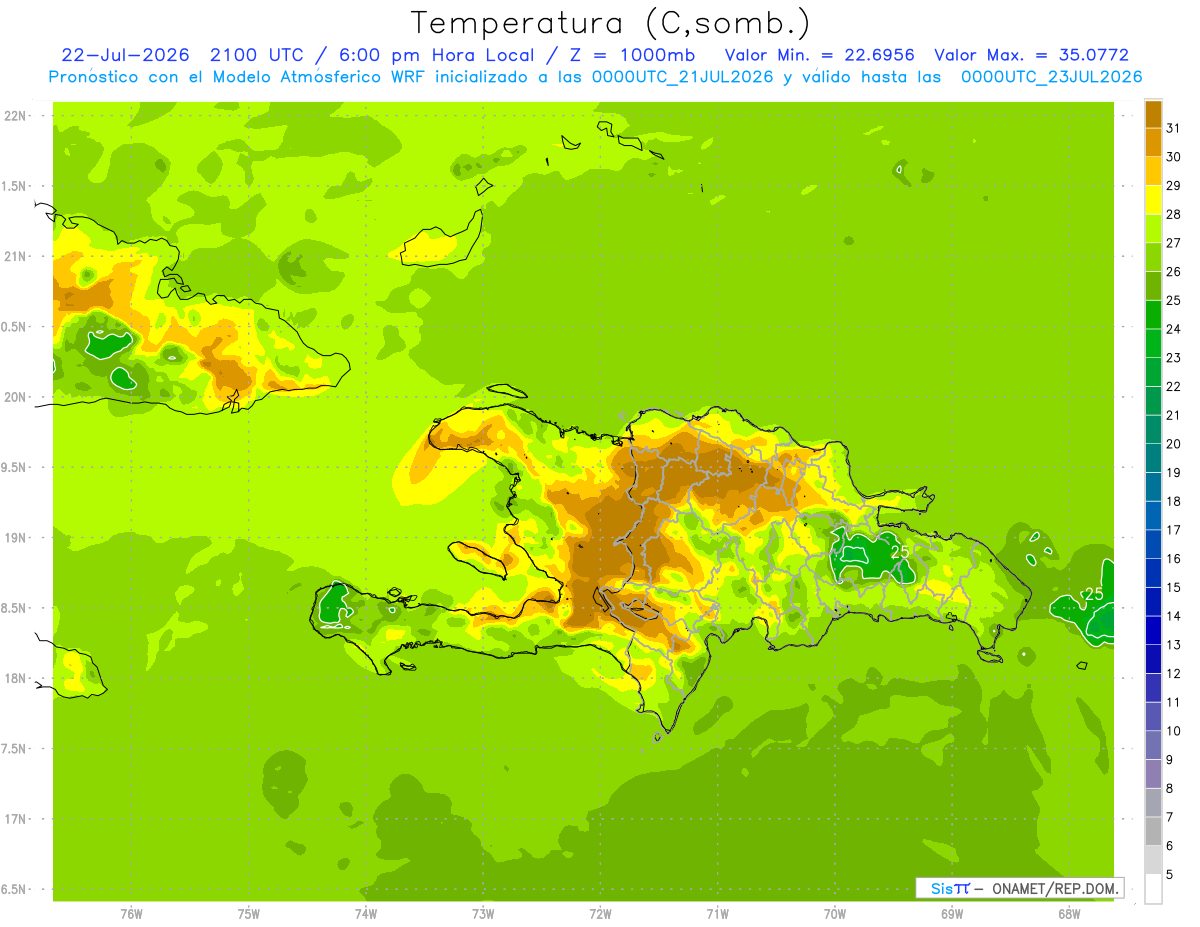Click the "68W" longitude label
This screenshot has width=1200, height=927.
click(1069, 914)
